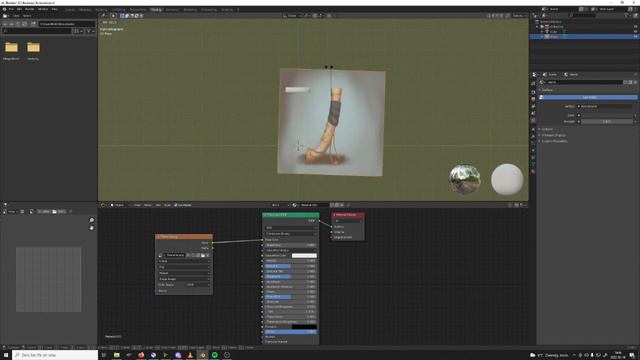Click the Metallic slider on Principled BSDF
Viewport: 640px width, 360px height.
291,261
